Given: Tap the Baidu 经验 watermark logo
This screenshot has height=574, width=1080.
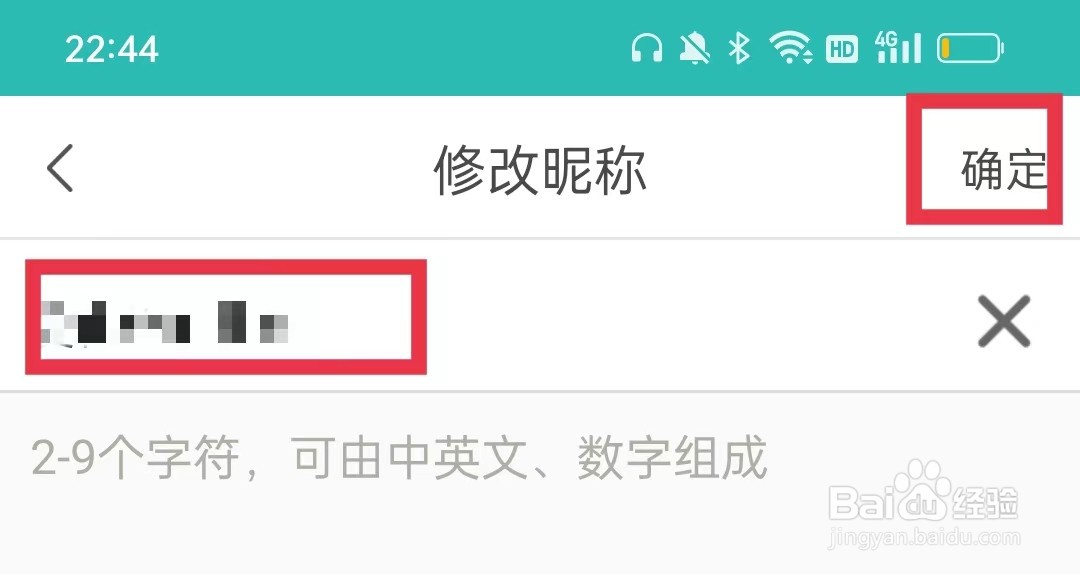Looking at the screenshot, I should tap(923, 502).
